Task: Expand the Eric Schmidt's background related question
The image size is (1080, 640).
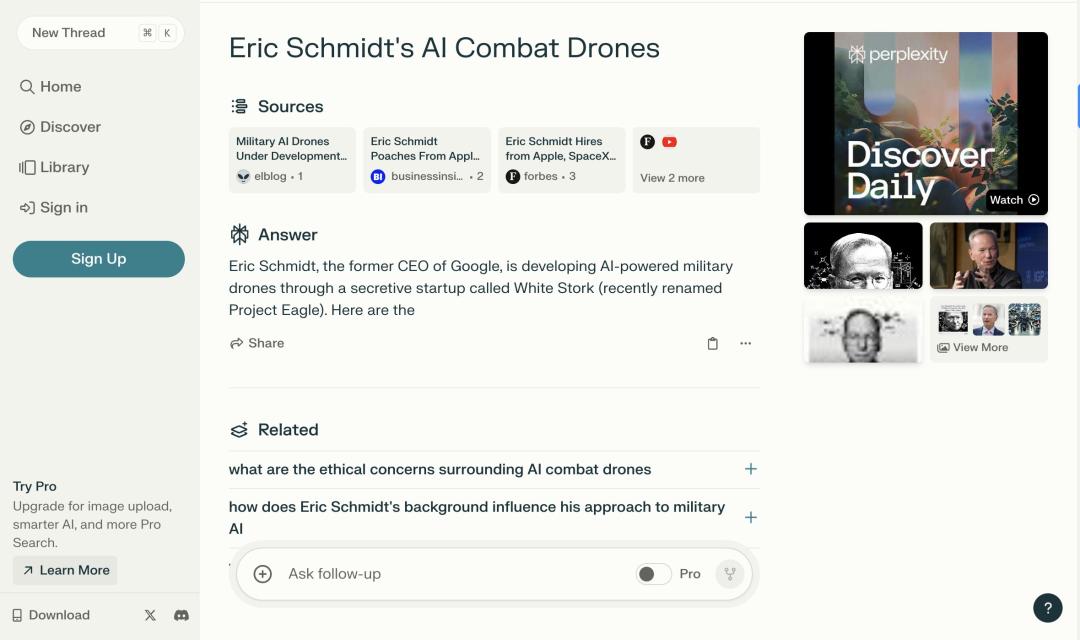Action: [750, 517]
